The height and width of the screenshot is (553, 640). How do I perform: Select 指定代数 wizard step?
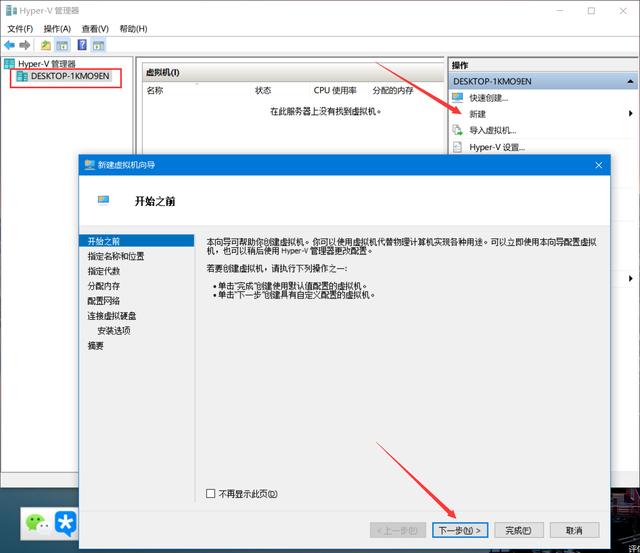pos(104,271)
